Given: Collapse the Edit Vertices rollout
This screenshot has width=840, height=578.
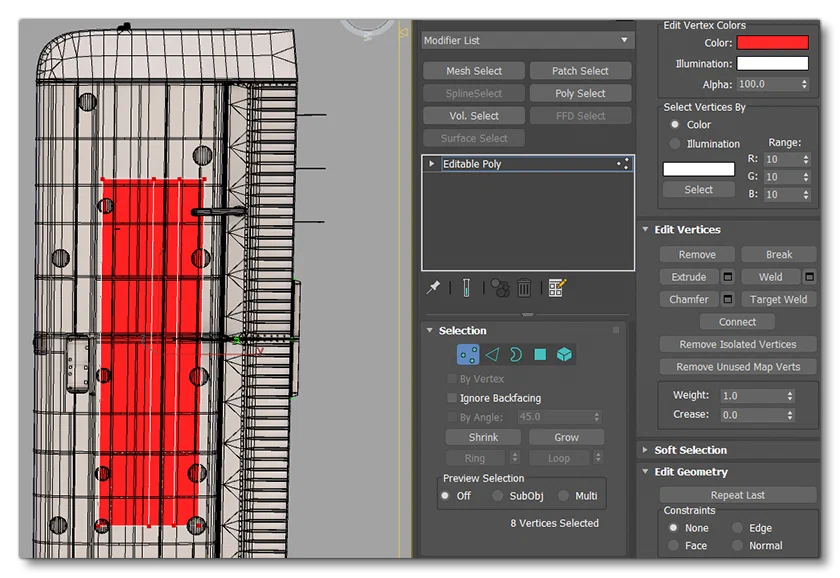Looking at the screenshot, I should pos(646,229).
